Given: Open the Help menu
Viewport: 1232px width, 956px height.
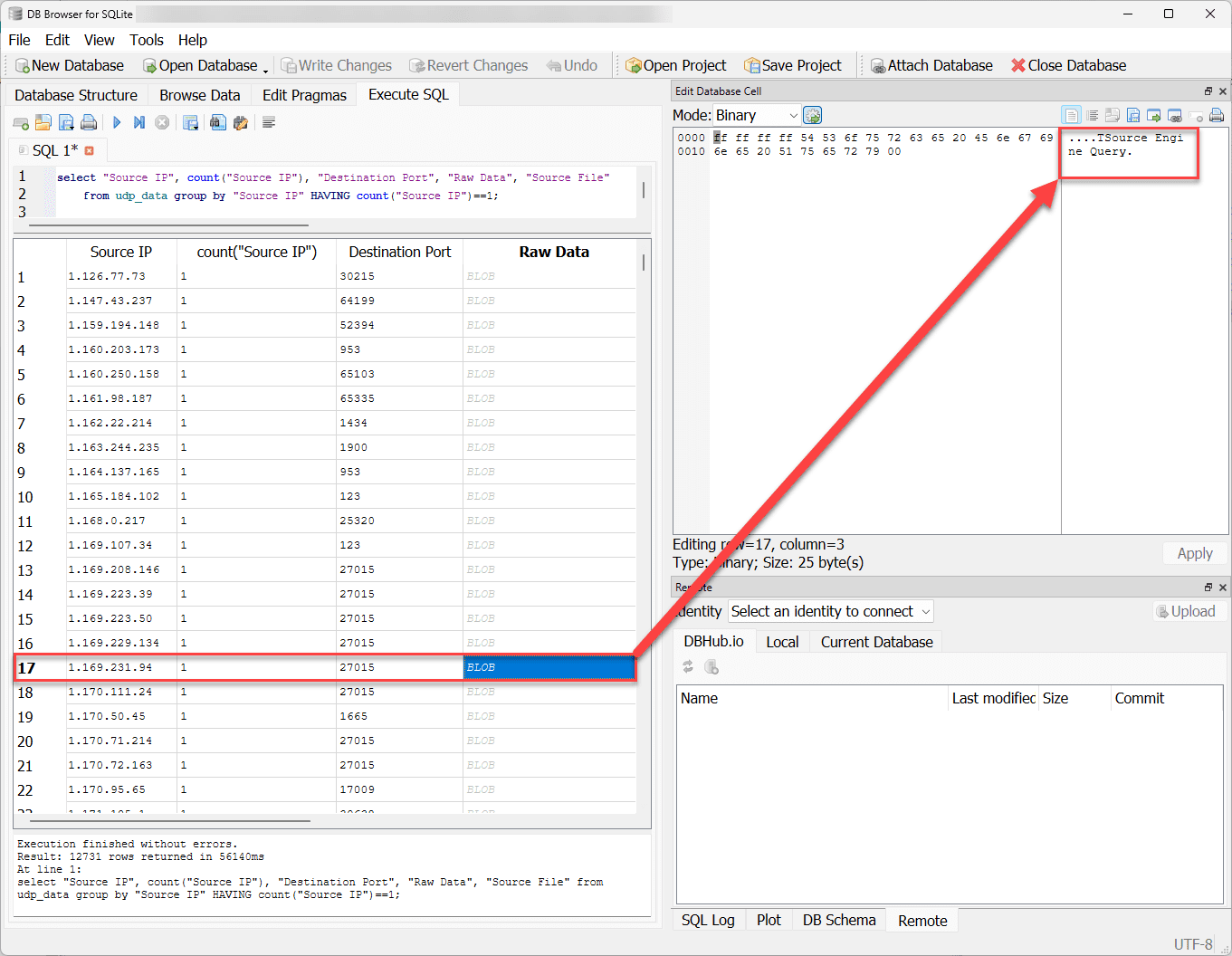Looking at the screenshot, I should tap(193, 40).
